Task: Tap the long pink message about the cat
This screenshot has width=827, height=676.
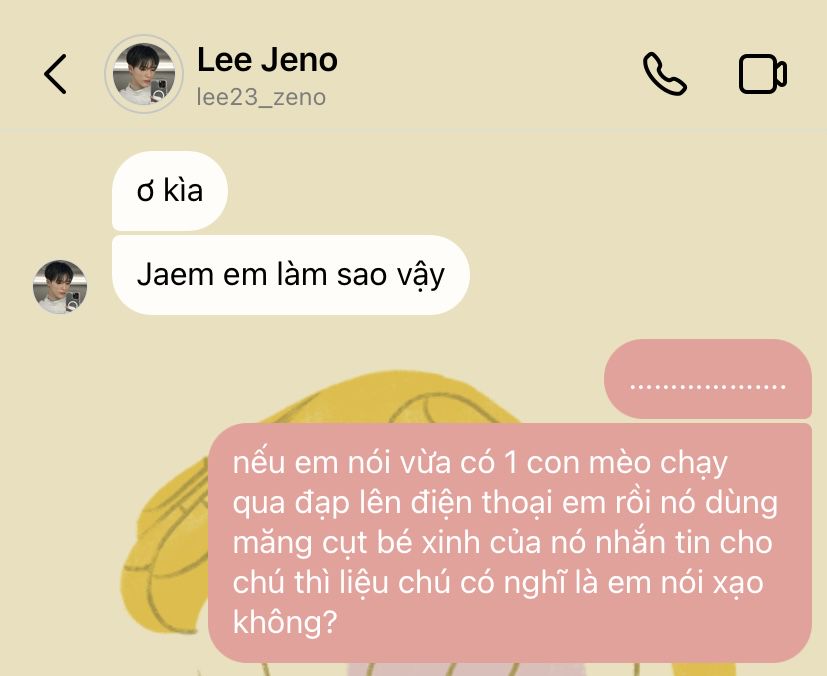Action: (509, 543)
